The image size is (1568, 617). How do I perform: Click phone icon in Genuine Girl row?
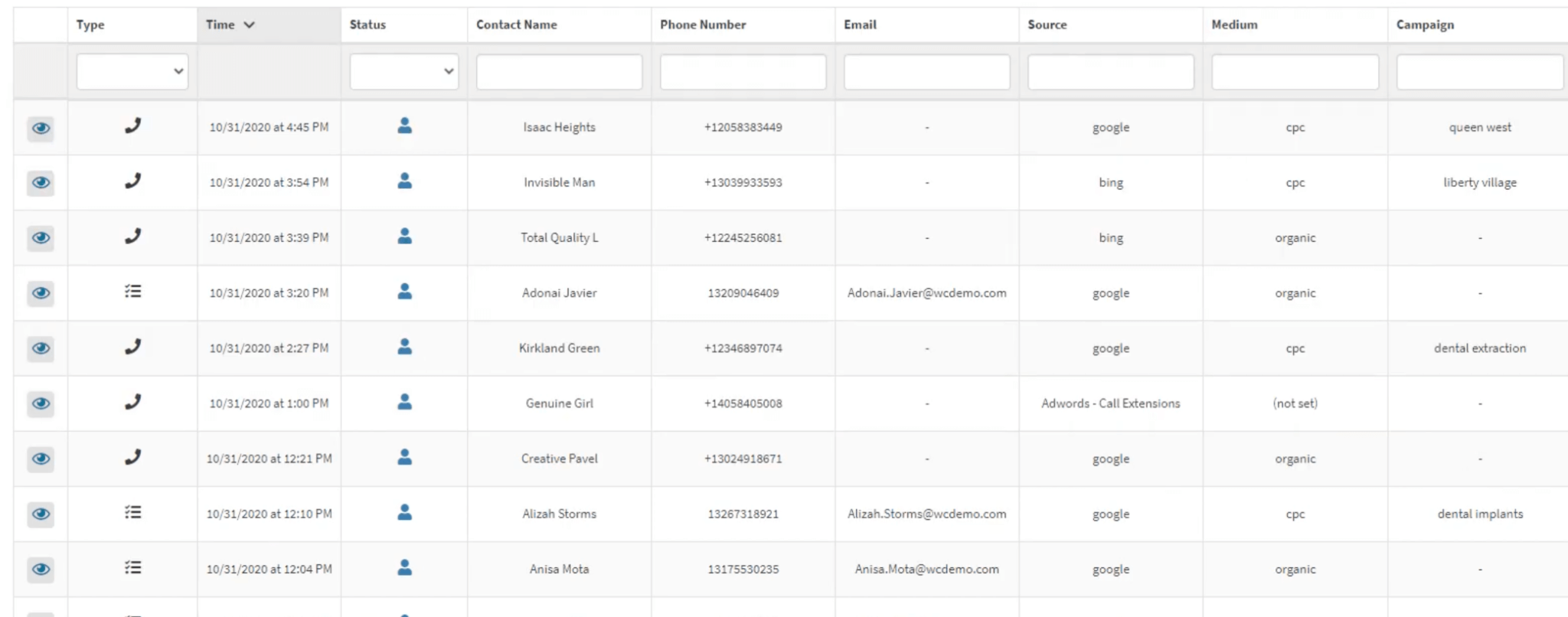pos(133,402)
